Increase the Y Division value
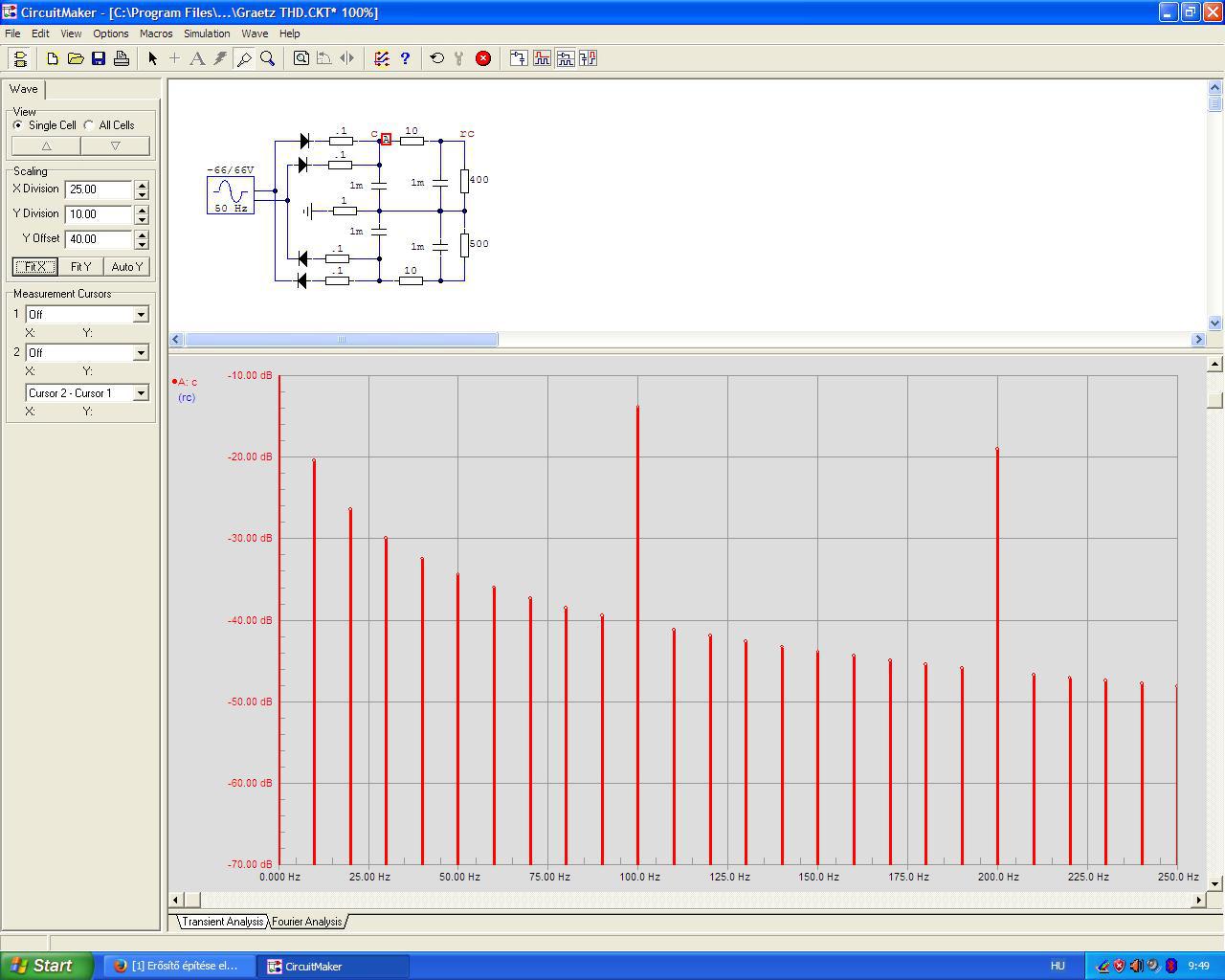The width and height of the screenshot is (1225, 980). [142, 210]
